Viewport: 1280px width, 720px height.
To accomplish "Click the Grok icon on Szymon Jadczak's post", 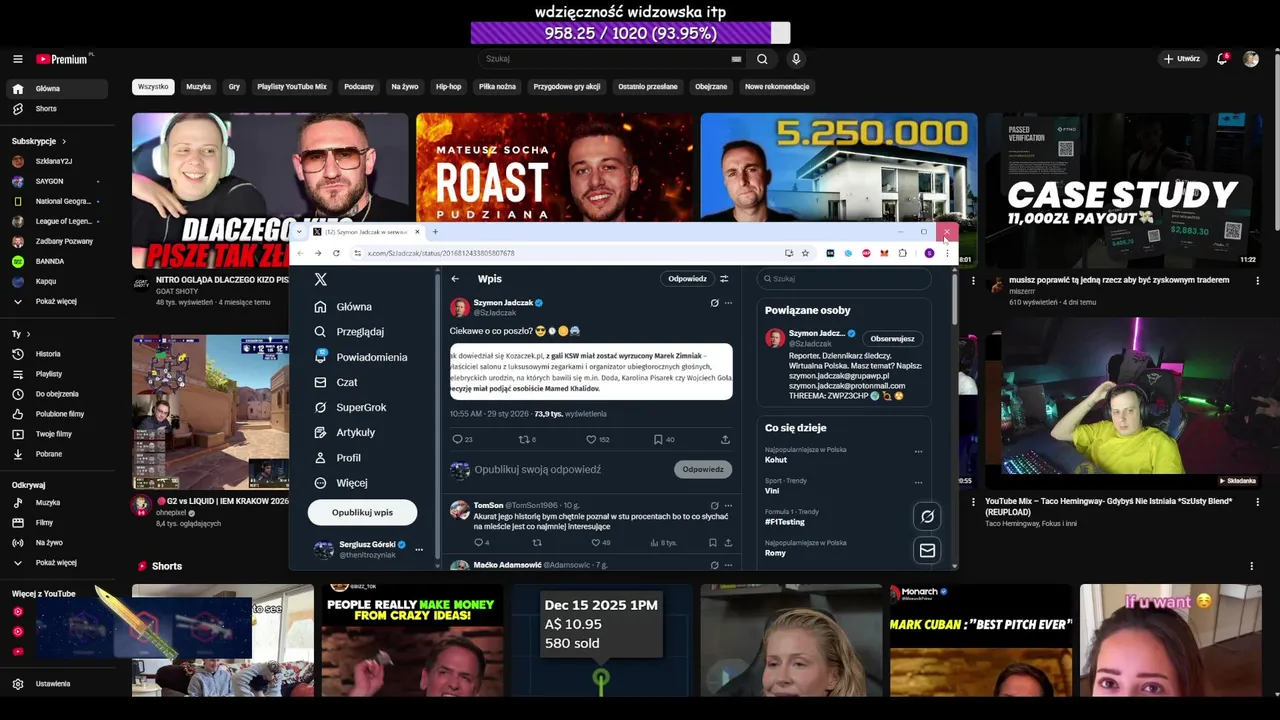I will (x=714, y=303).
